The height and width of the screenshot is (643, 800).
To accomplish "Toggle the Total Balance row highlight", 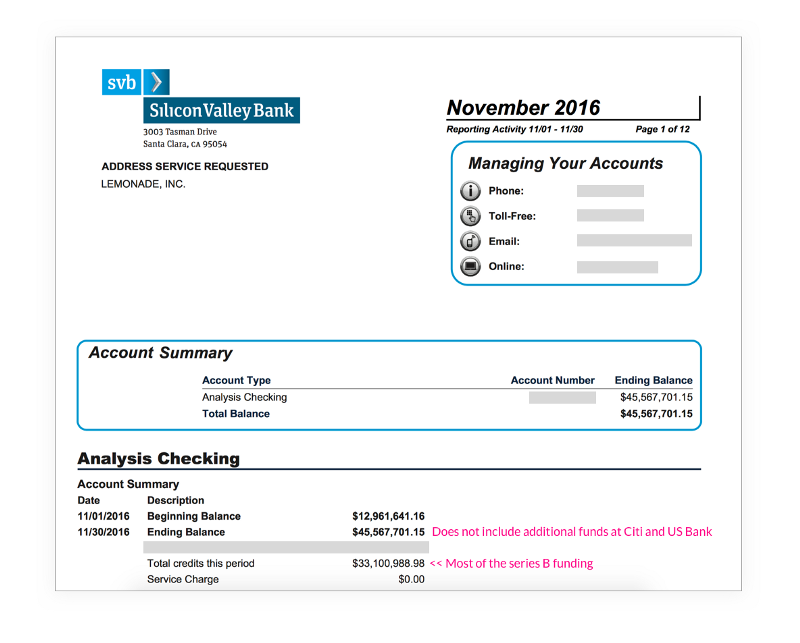I will pos(233,413).
